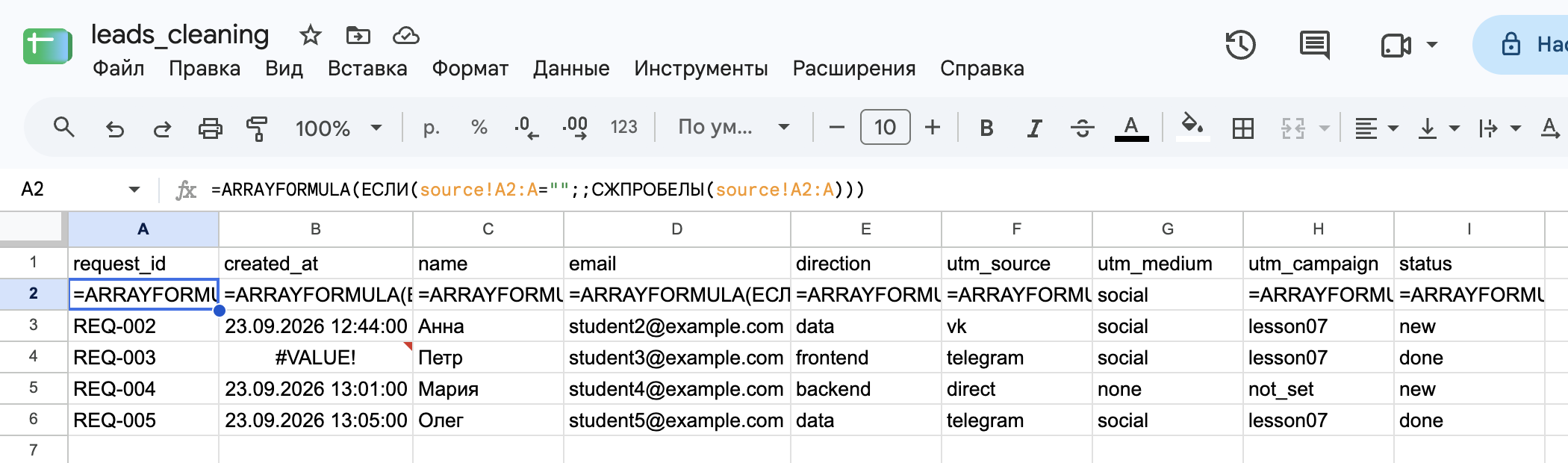
Task: Select cell Мария
Action: [x=488, y=388]
